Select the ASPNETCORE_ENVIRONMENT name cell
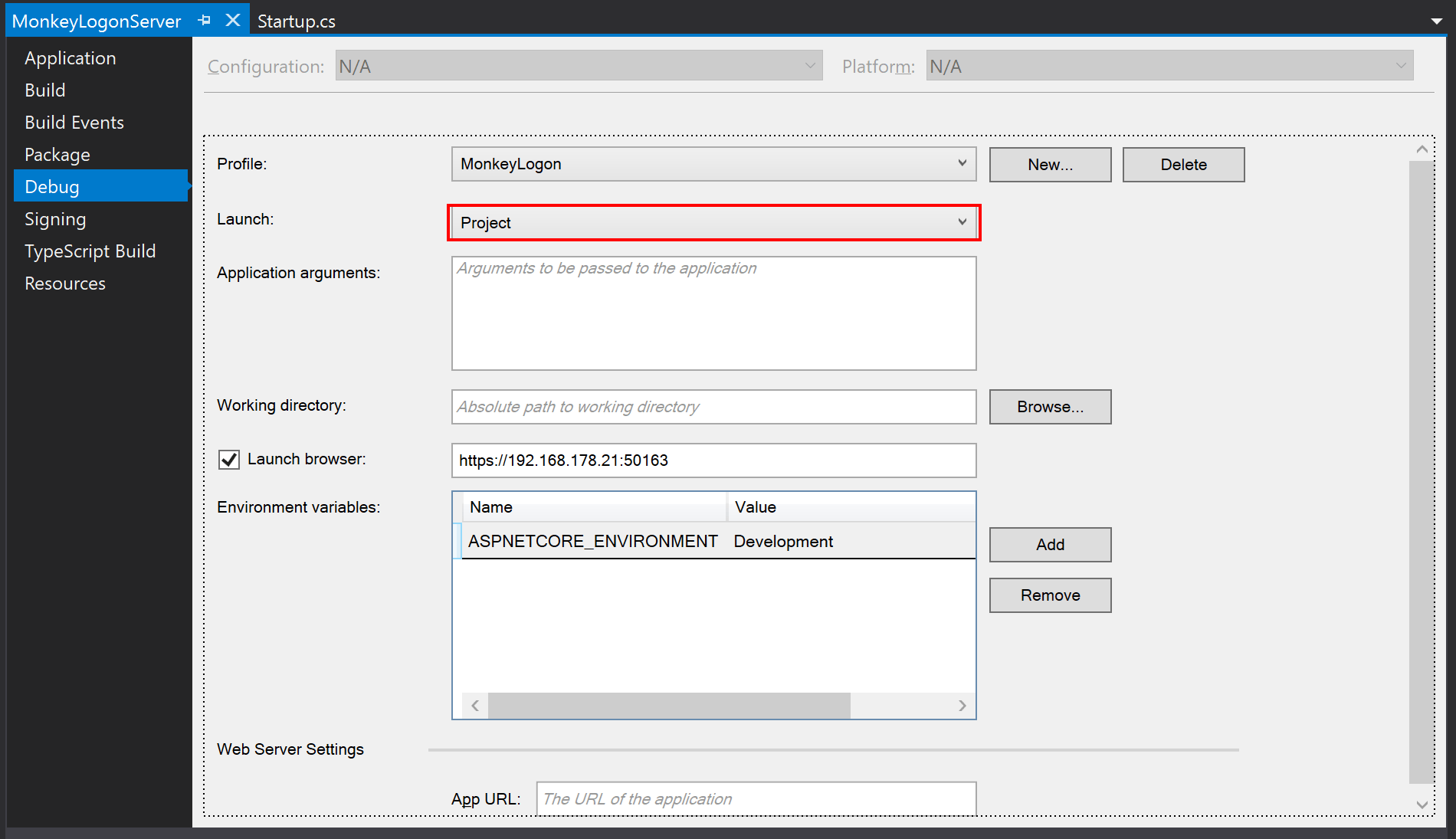 [x=593, y=542]
